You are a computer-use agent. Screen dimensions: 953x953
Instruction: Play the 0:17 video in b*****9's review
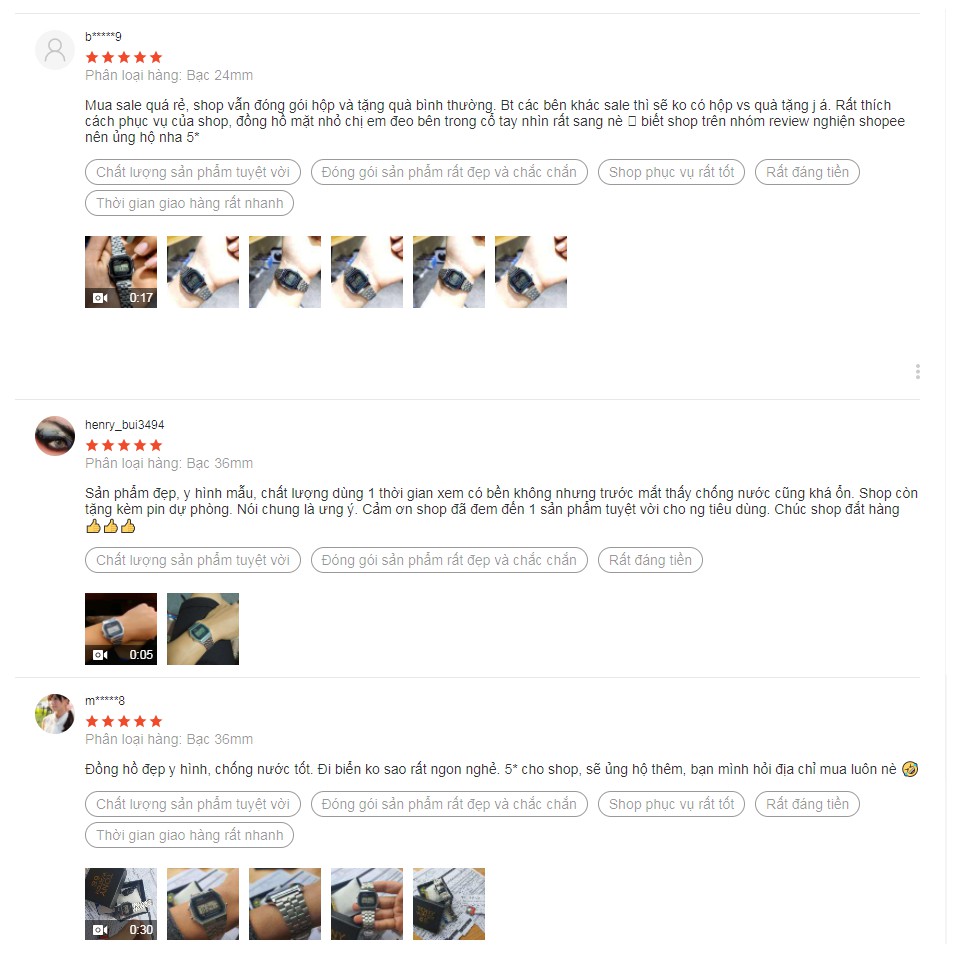pyautogui.click(x=121, y=272)
